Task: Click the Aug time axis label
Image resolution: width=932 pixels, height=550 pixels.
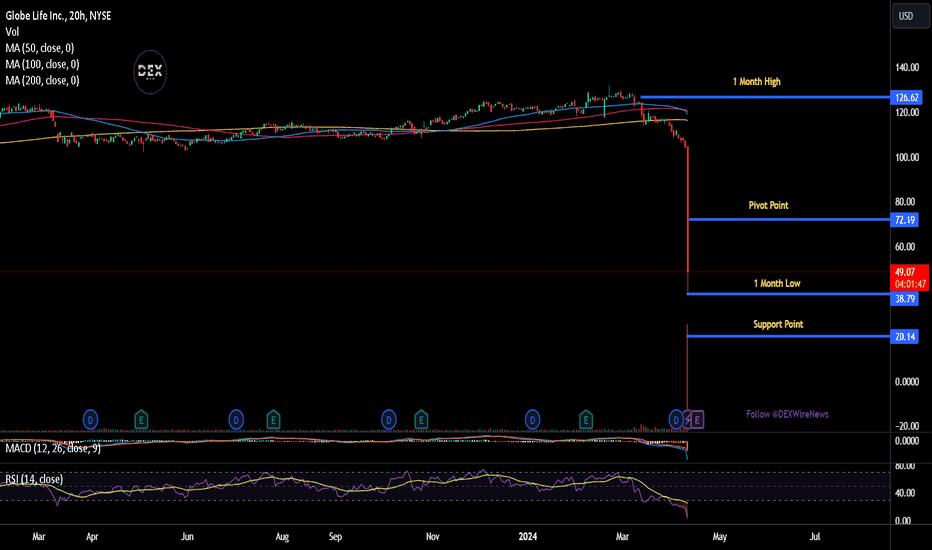Action: coord(282,536)
